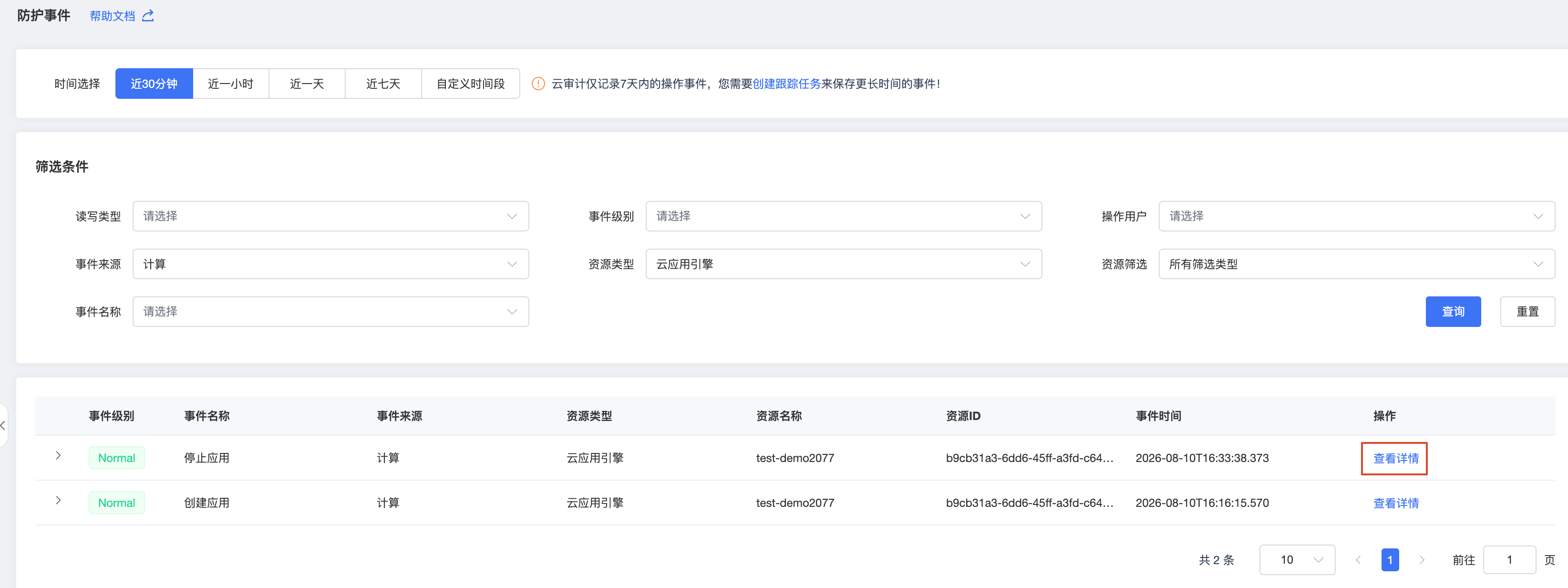
Task: Open the 资源筛选 dropdown showing 所有筛选类型
Action: click(x=1357, y=264)
